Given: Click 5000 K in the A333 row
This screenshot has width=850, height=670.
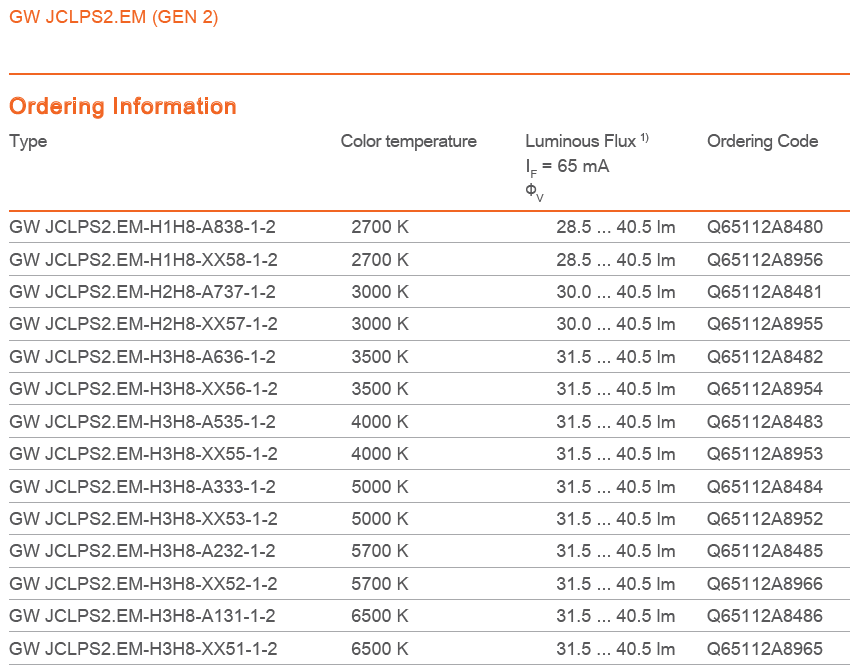Looking at the screenshot, I should tap(380, 487).
